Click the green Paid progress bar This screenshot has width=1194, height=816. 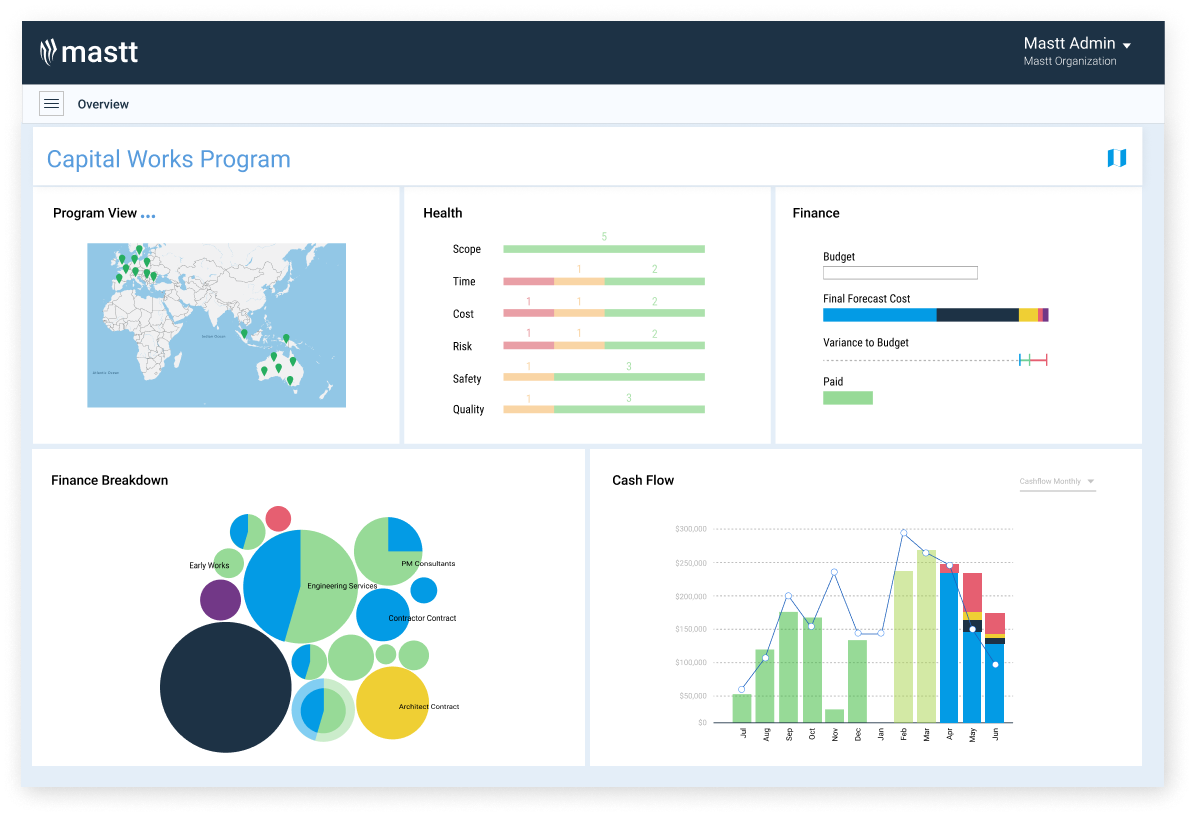point(847,397)
